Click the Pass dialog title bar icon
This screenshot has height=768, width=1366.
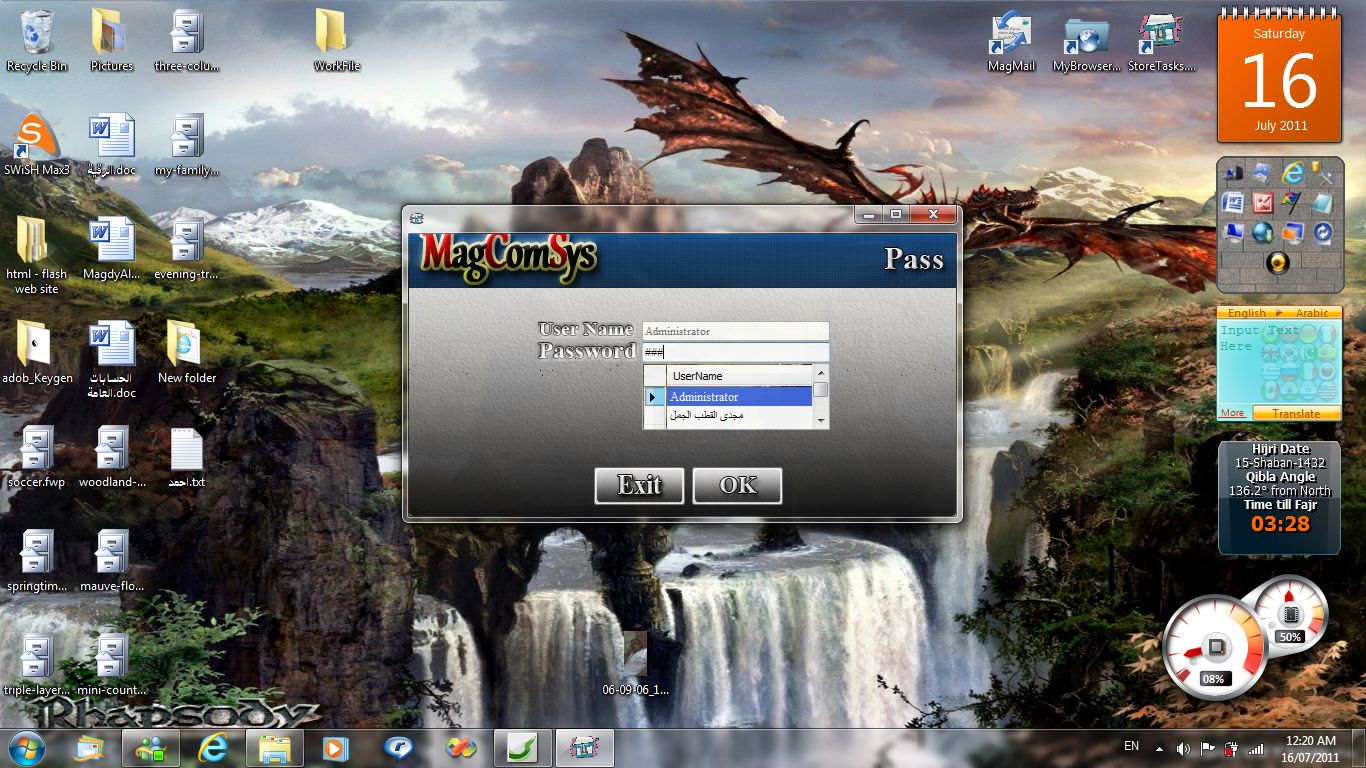(x=417, y=216)
